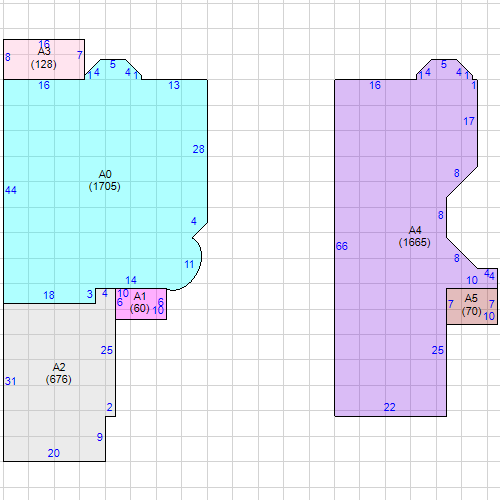The image size is (500, 500).
Task: Click the 66 dimension on A4's left edge
Action: pos(342,246)
